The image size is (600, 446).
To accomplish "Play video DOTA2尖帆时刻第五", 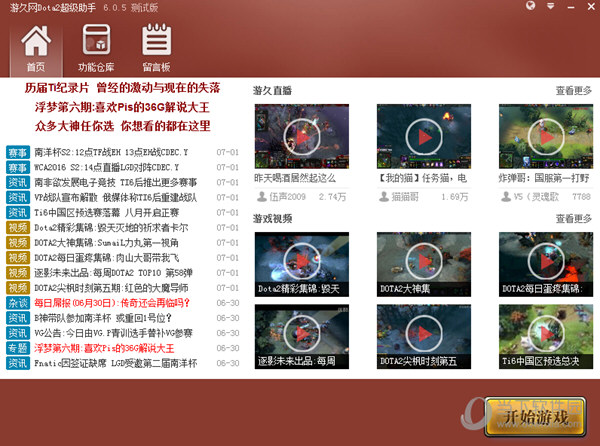I will (x=424, y=337).
